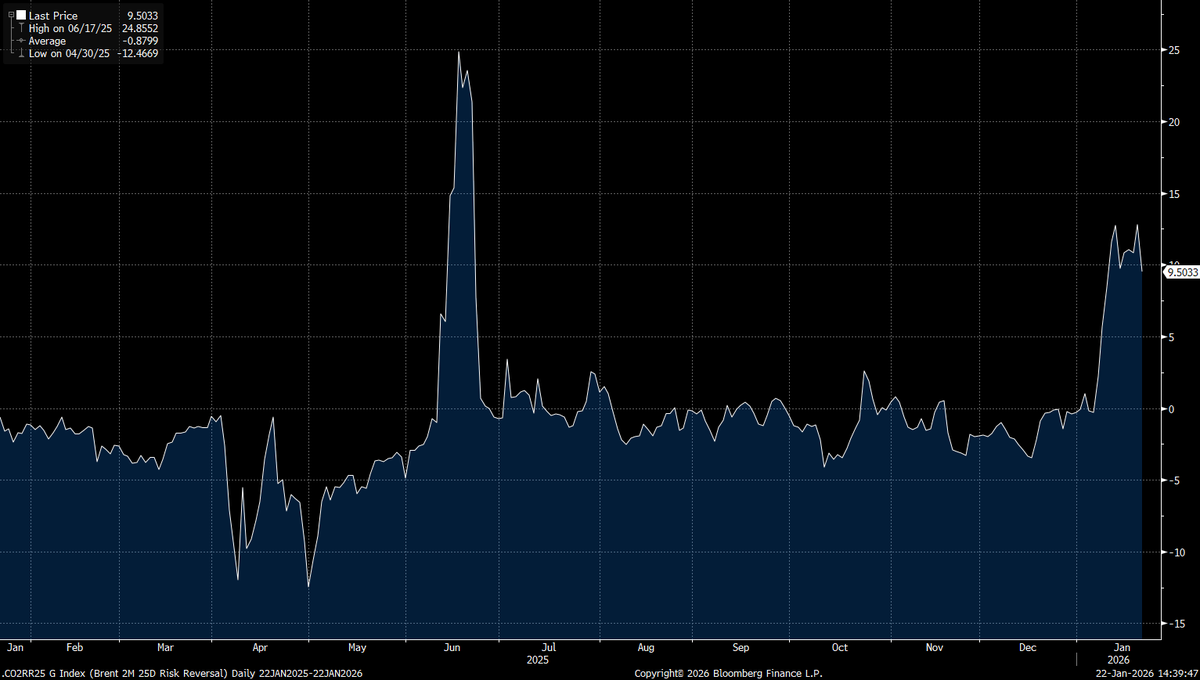Click the -0.8799 average value
1200x680 pixels.
(141, 41)
